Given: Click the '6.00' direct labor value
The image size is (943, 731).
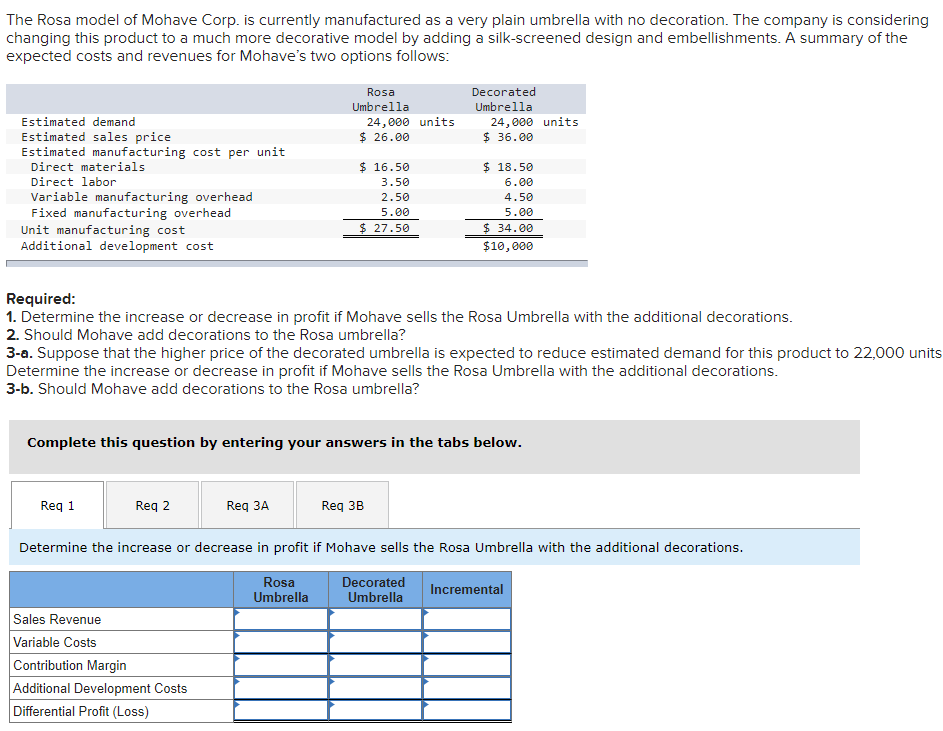Looking at the screenshot, I should pyautogui.click(x=518, y=182).
